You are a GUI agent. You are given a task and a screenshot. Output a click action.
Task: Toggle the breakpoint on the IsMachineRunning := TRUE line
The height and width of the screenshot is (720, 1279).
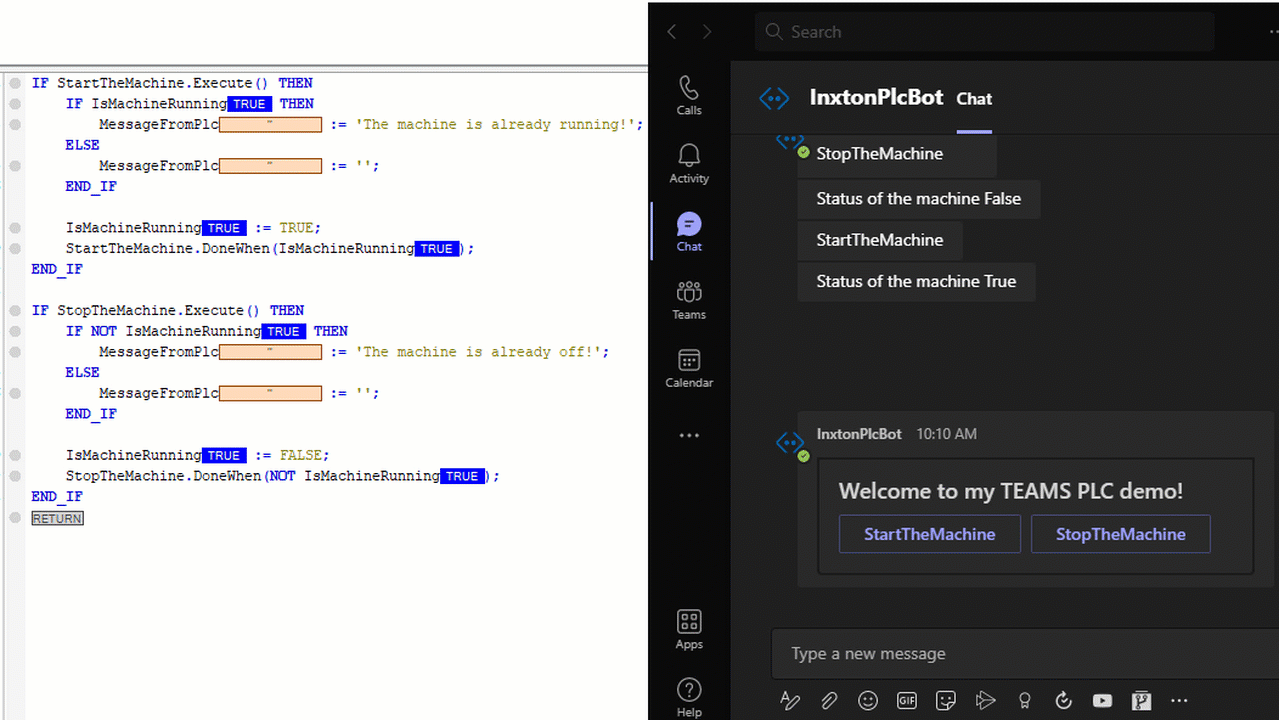(15, 228)
